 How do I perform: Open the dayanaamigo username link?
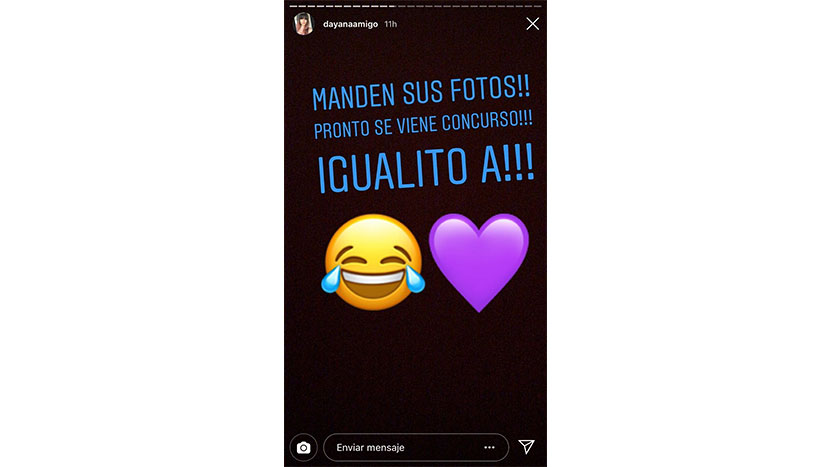coord(350,24)
